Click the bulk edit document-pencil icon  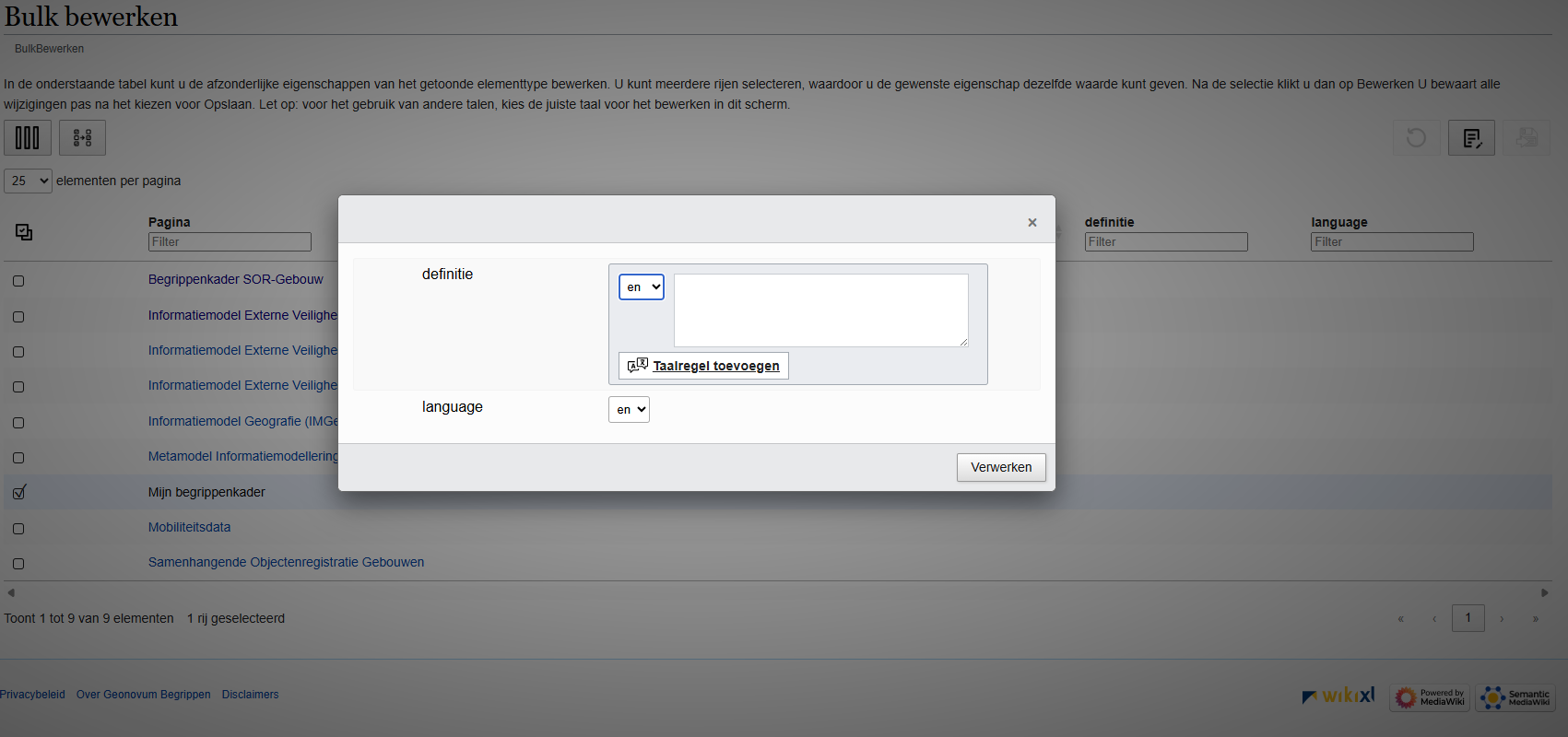1471,138
